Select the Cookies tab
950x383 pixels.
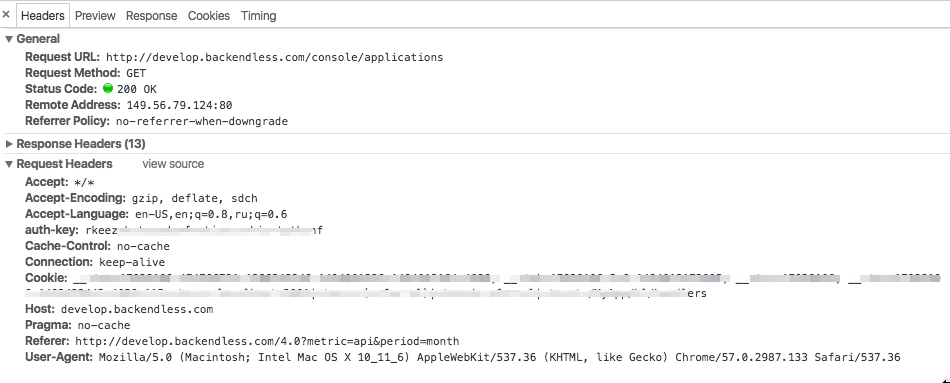209,16
